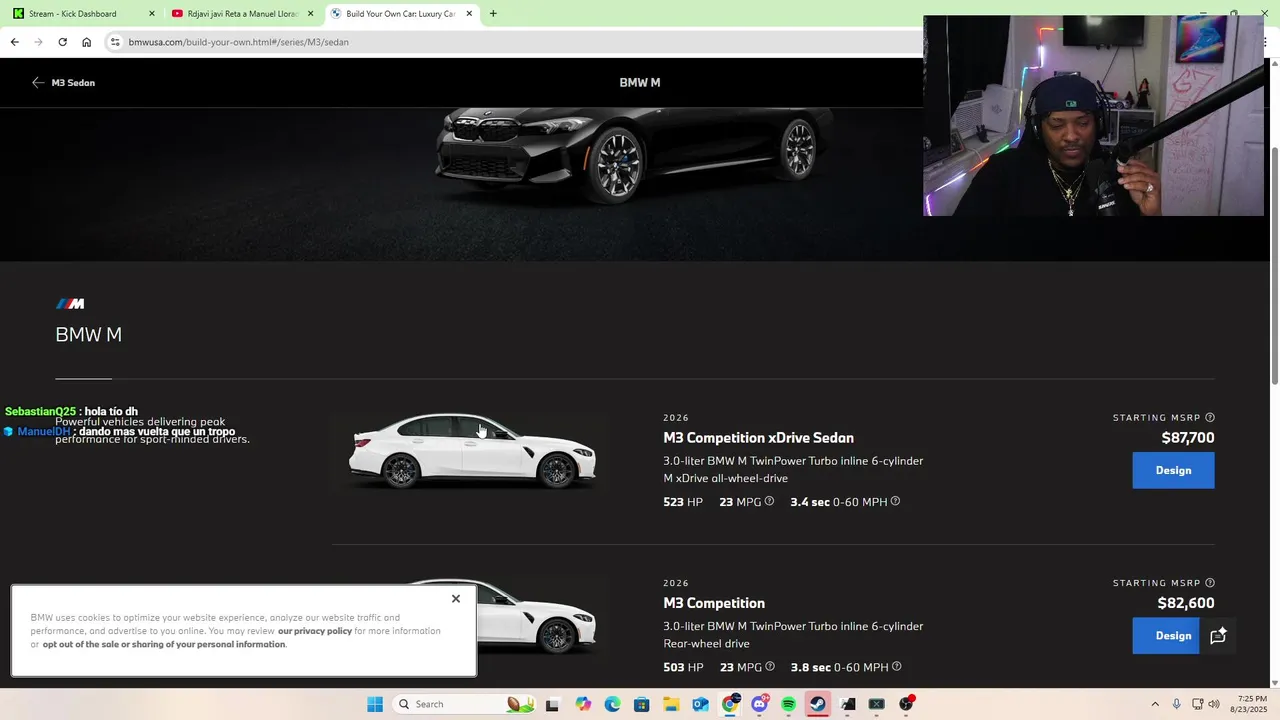This screenshot has height=720, width=1280.
Task: Click Starting MSRP info icon for $82,600
Action: click(1210, 583)
